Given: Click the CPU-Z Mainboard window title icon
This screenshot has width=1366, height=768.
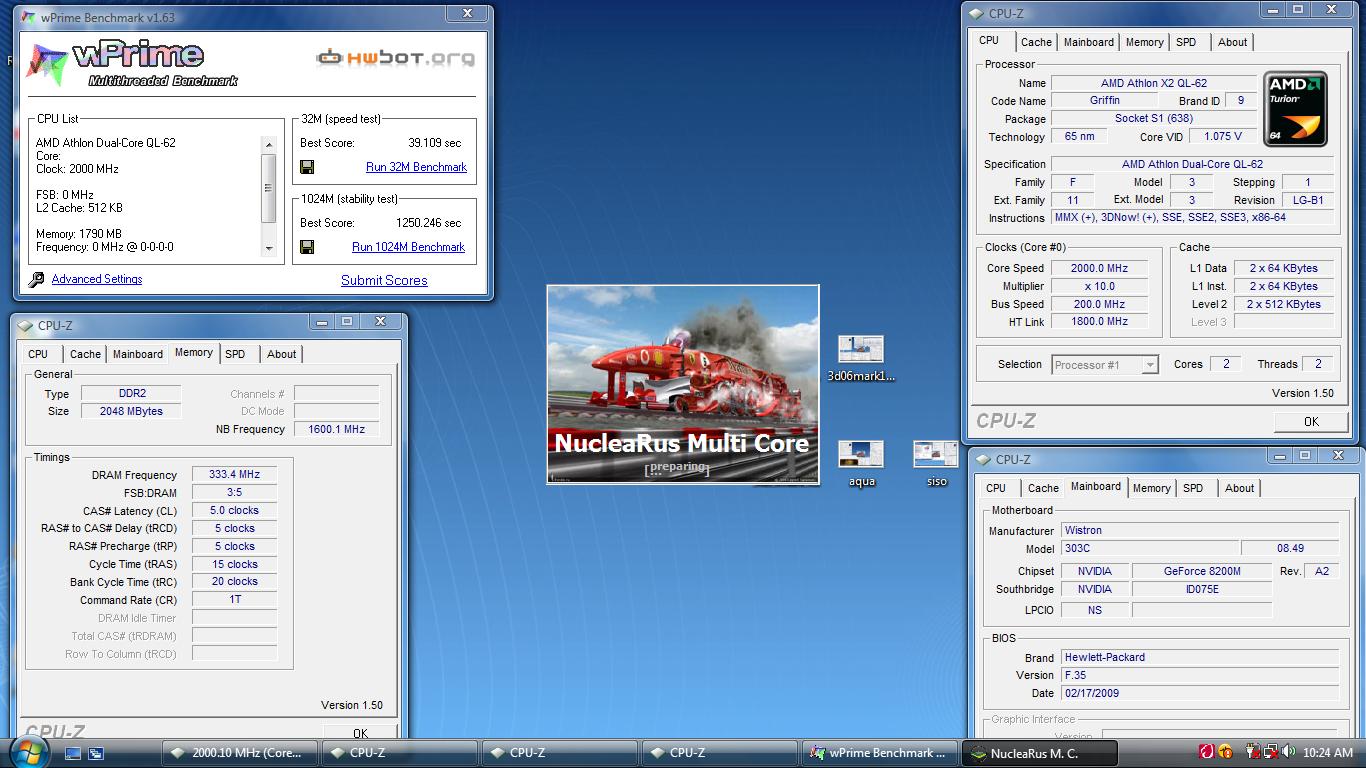Looking at the screenshot, I should (983, 459).
